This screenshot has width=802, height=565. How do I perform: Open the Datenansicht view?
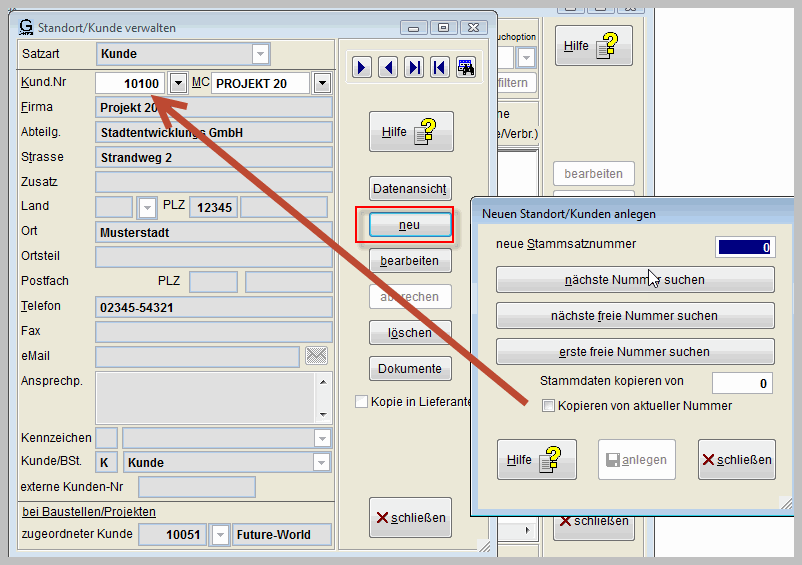(x=410, y=189)
